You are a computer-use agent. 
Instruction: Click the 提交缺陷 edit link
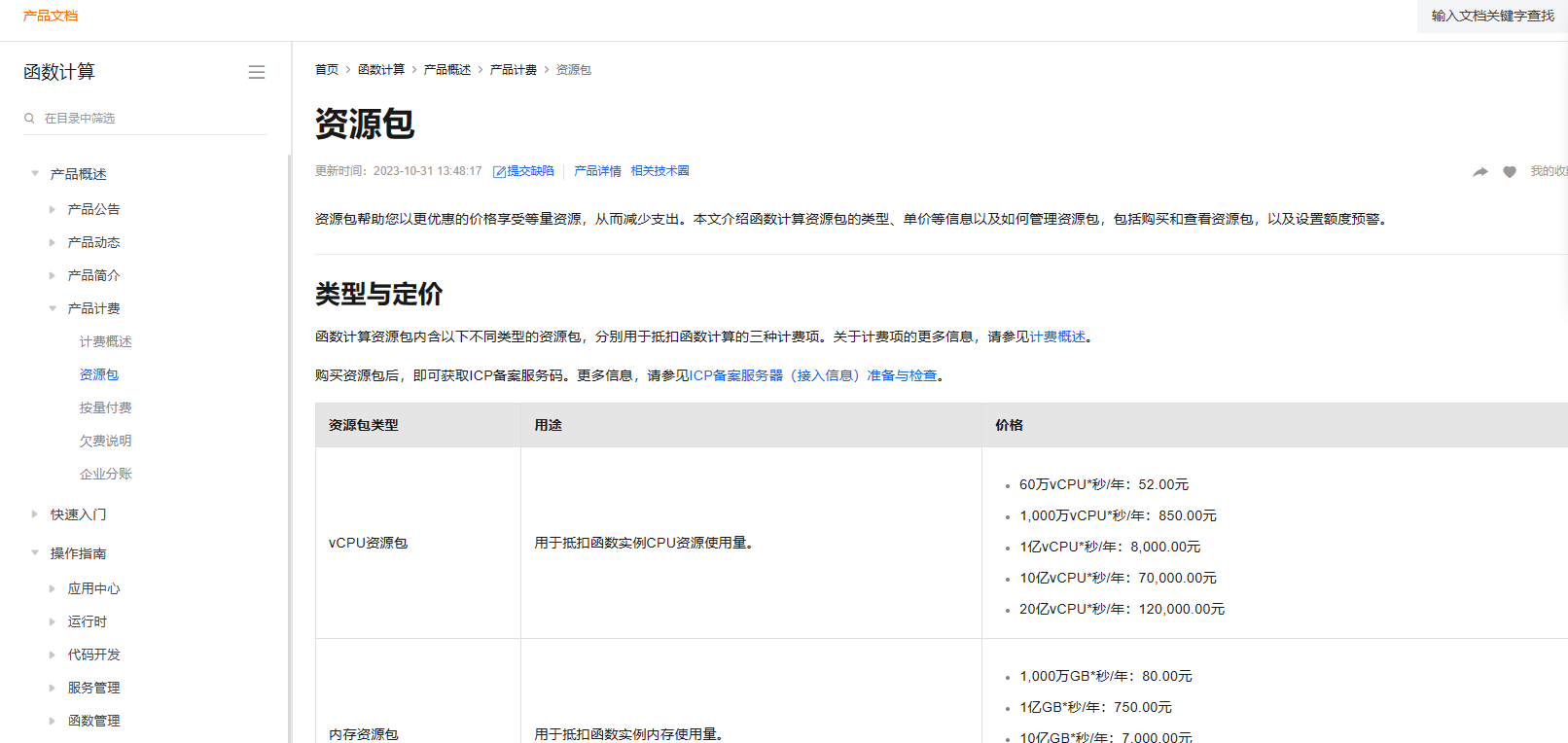coord(523,171)
